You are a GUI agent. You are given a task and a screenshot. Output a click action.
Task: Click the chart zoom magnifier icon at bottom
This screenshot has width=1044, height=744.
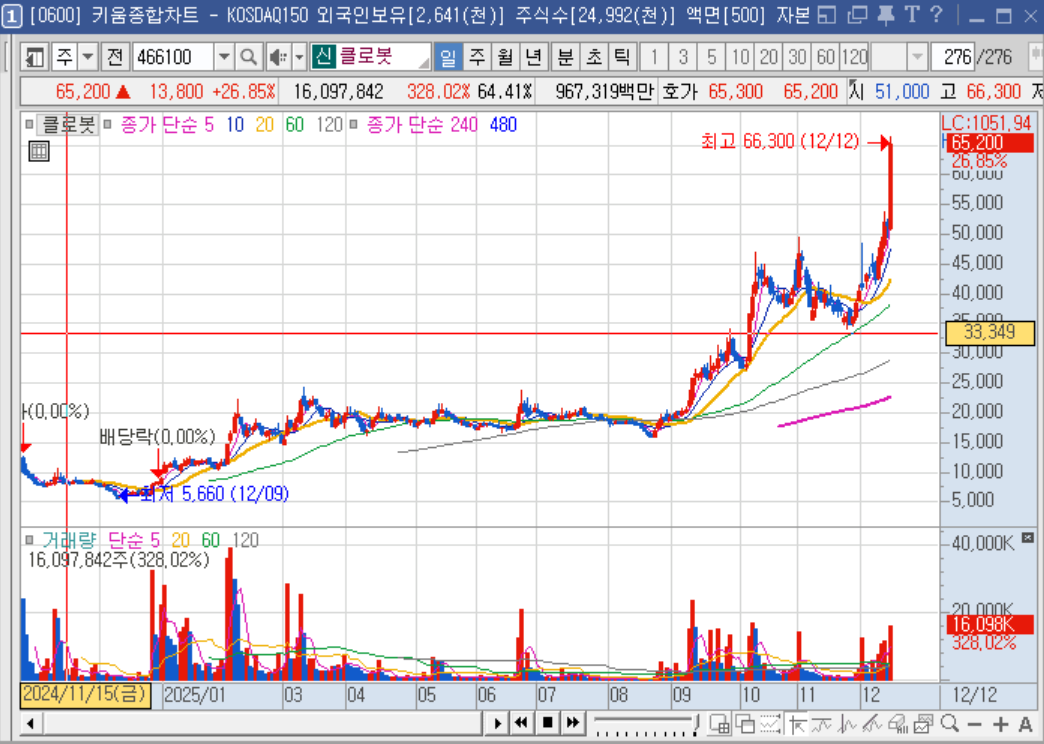coord(950,723)
